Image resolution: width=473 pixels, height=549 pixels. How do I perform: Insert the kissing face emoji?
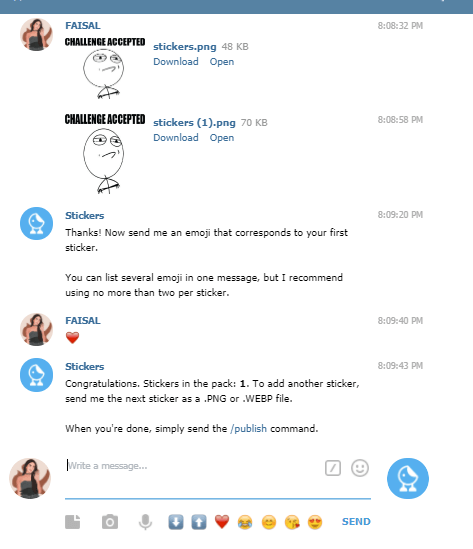[x=292, y=522]
